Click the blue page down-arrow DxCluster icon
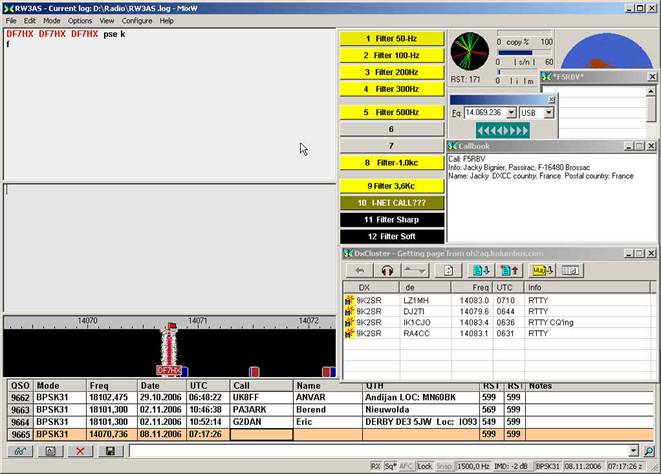661x474 pixels. [x=481, y=270]
